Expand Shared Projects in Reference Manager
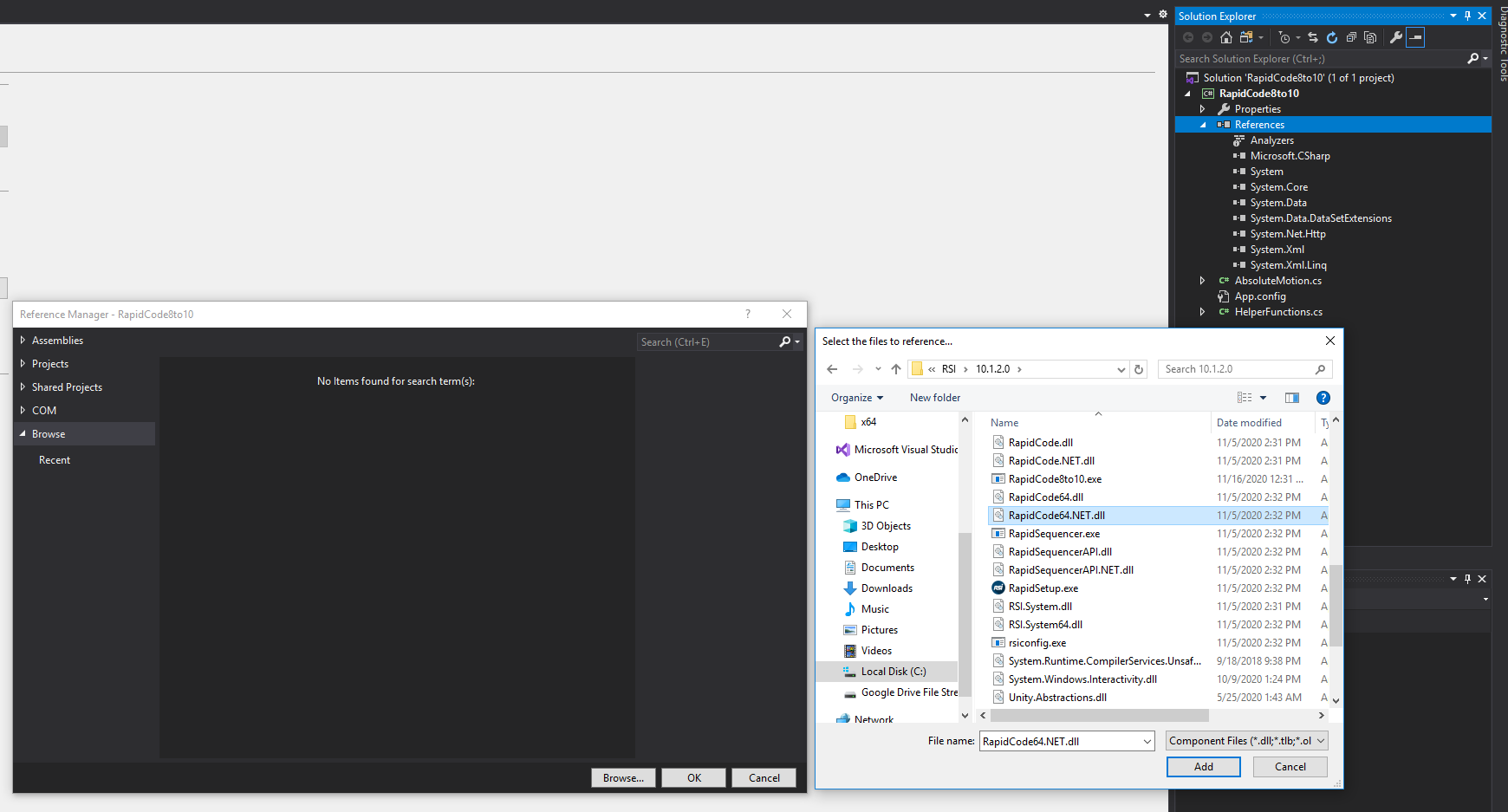 click(x=23, y=387)
